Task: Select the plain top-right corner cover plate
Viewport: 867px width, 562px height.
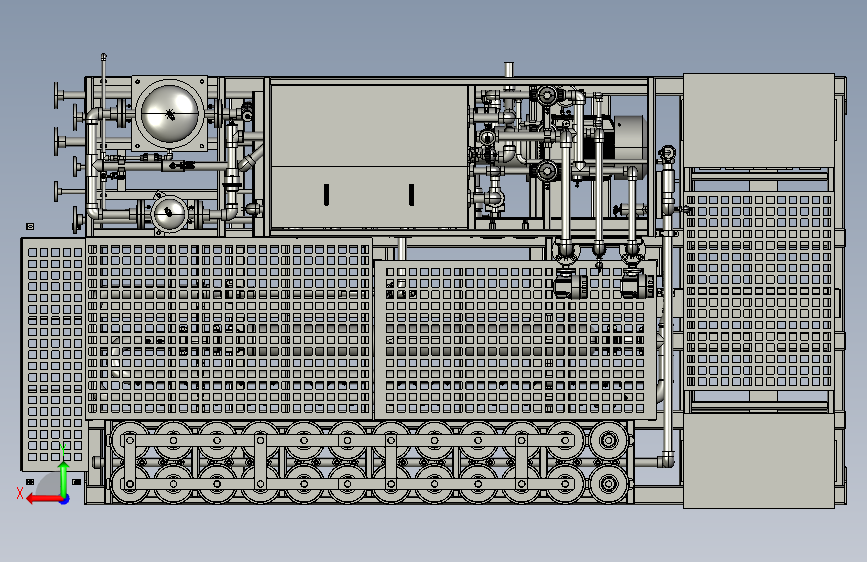Action: tap(759, 120)
